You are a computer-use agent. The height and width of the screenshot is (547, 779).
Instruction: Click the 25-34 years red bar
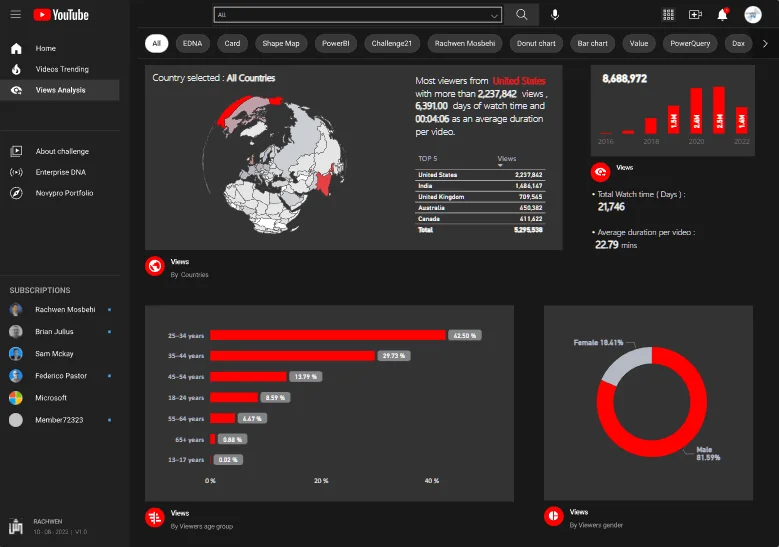click(x=327, y=335)
